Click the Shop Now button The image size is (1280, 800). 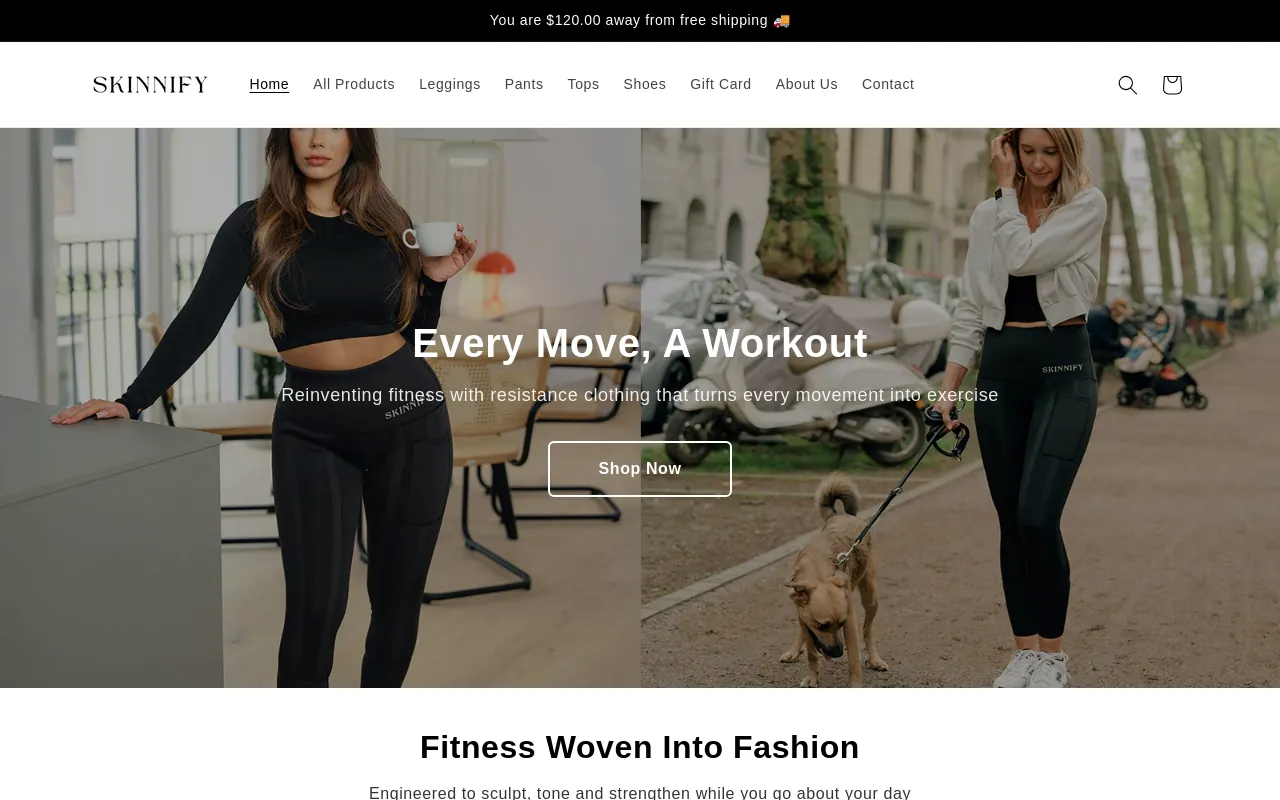[x=640, y=469]
